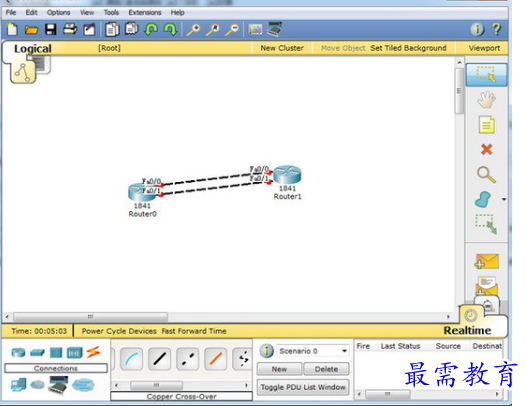
Task: Undo with the left green arrow
Action: pos(151,30)
